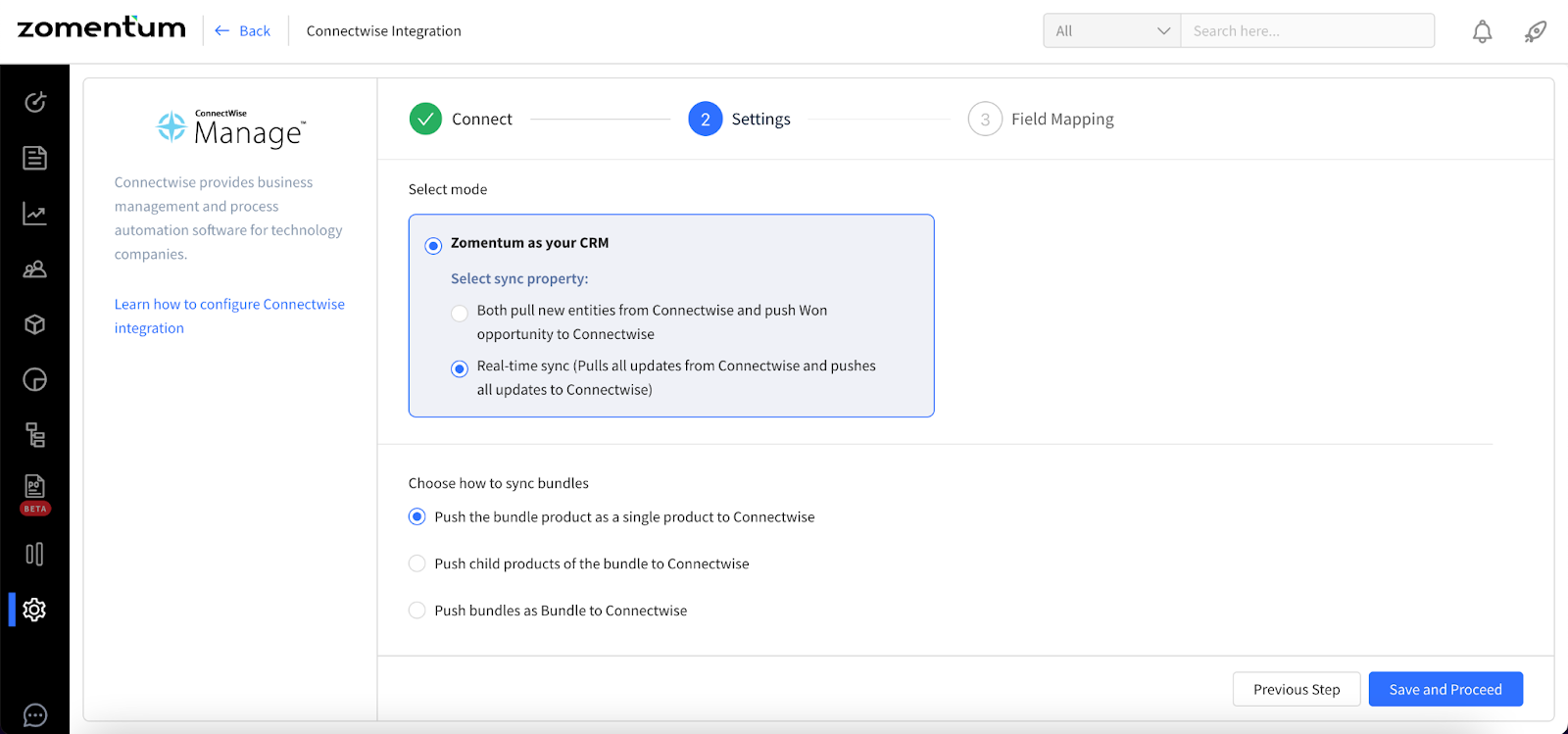Viewport: 1568px width, 734px height.
Task: Open the kanban columns icon in sidebar
Action: click(35, 555)
